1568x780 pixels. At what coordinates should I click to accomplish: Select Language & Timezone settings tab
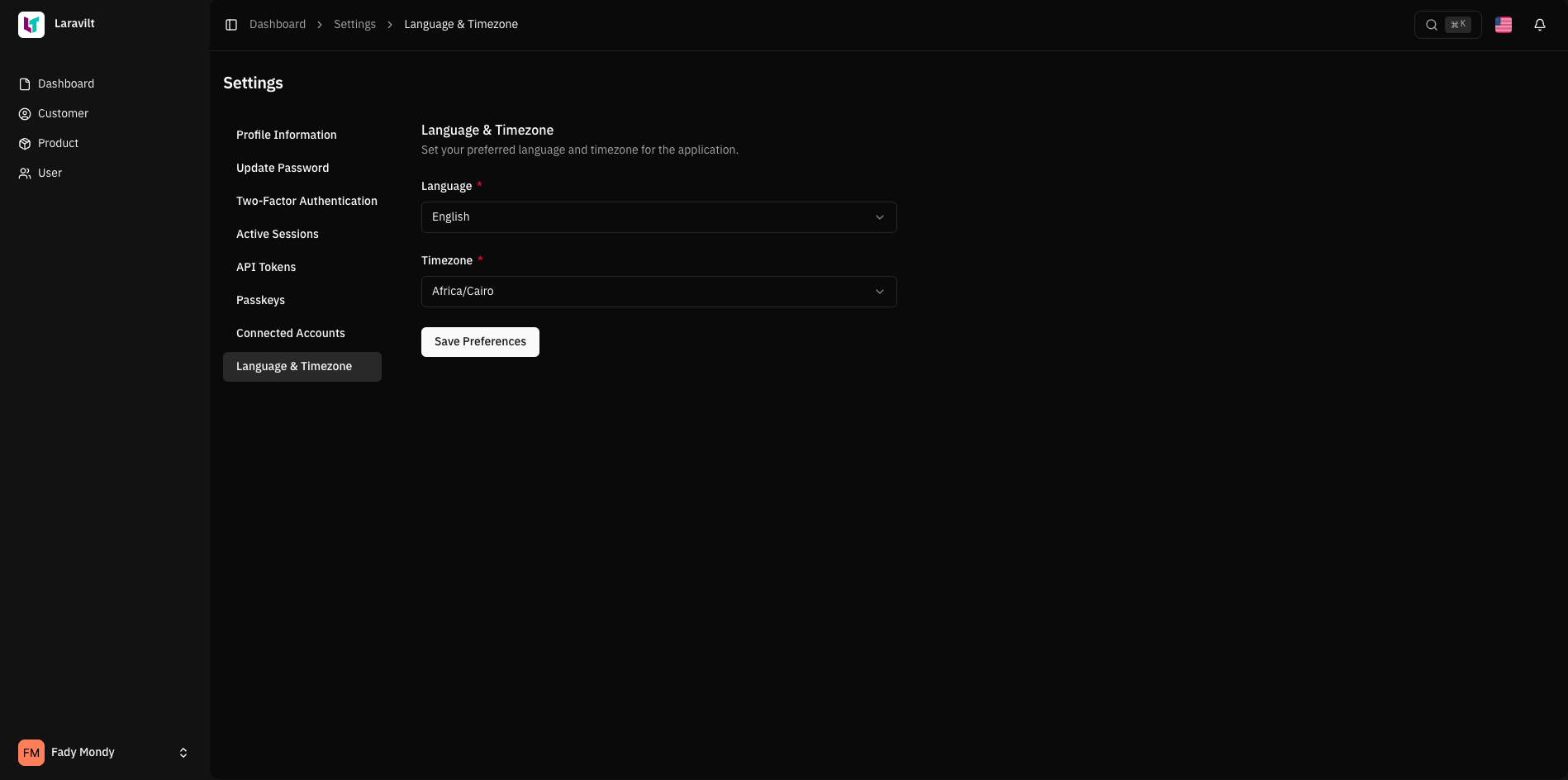(x=302, y=367)
